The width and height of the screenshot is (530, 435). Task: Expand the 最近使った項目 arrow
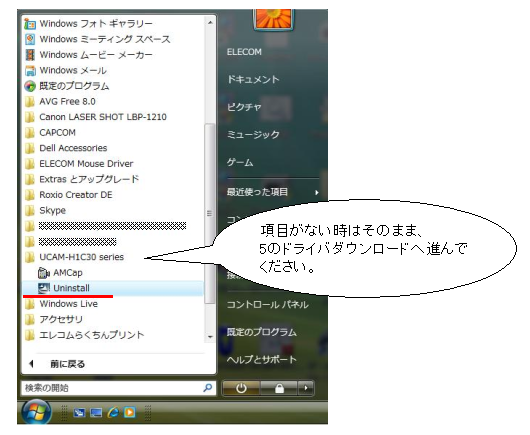coord(317,192)
